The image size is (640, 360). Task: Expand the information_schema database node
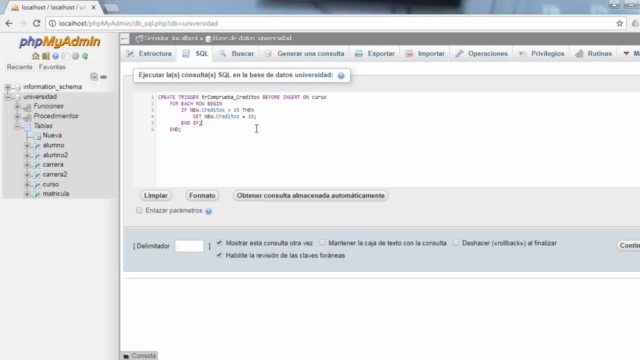point(8,87)
